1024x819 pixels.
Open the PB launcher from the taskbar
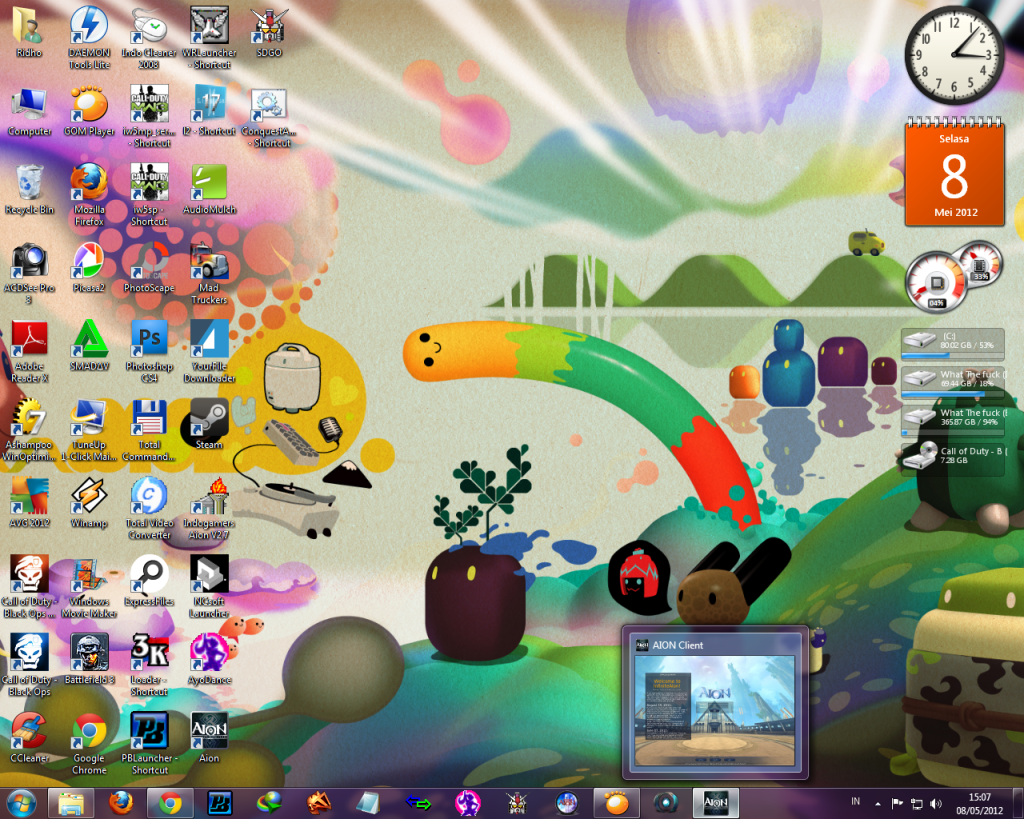[x=219, y=803]
